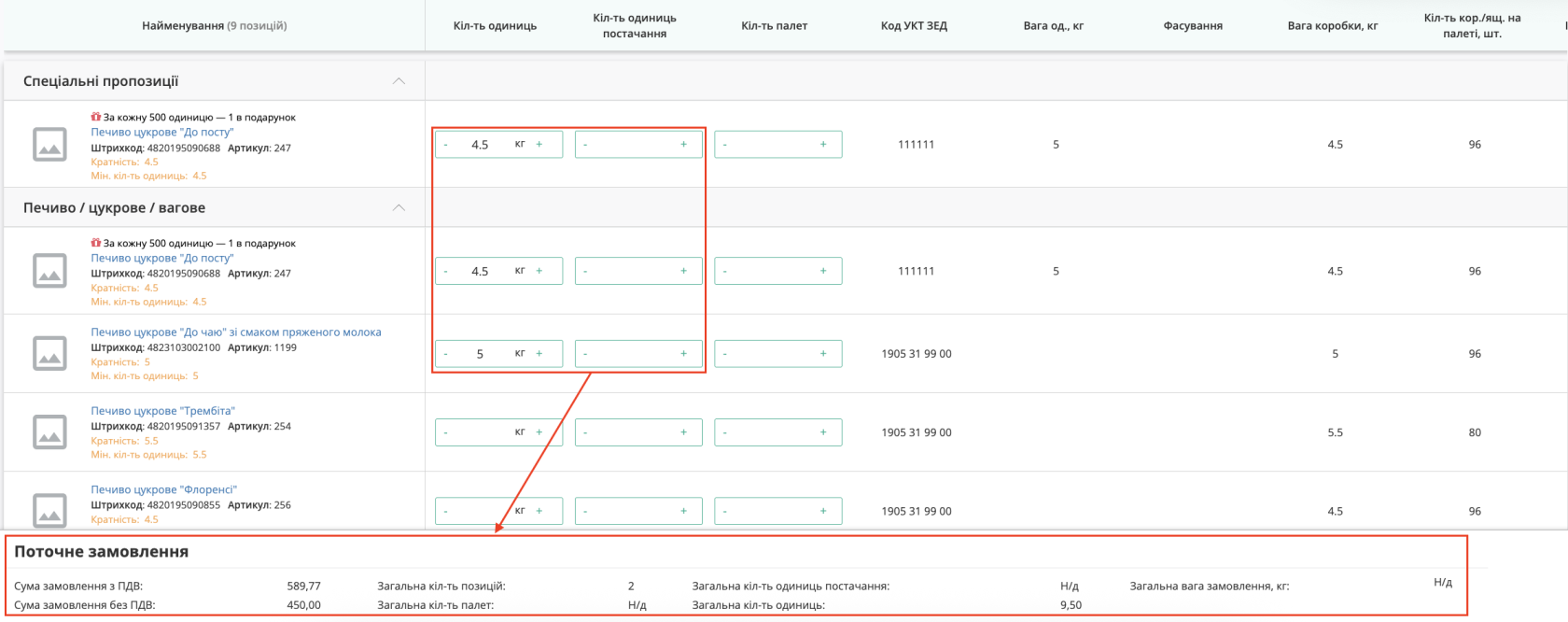
Task: Click the Код УКТ ЗЕД column header
Action: point(914,25)
